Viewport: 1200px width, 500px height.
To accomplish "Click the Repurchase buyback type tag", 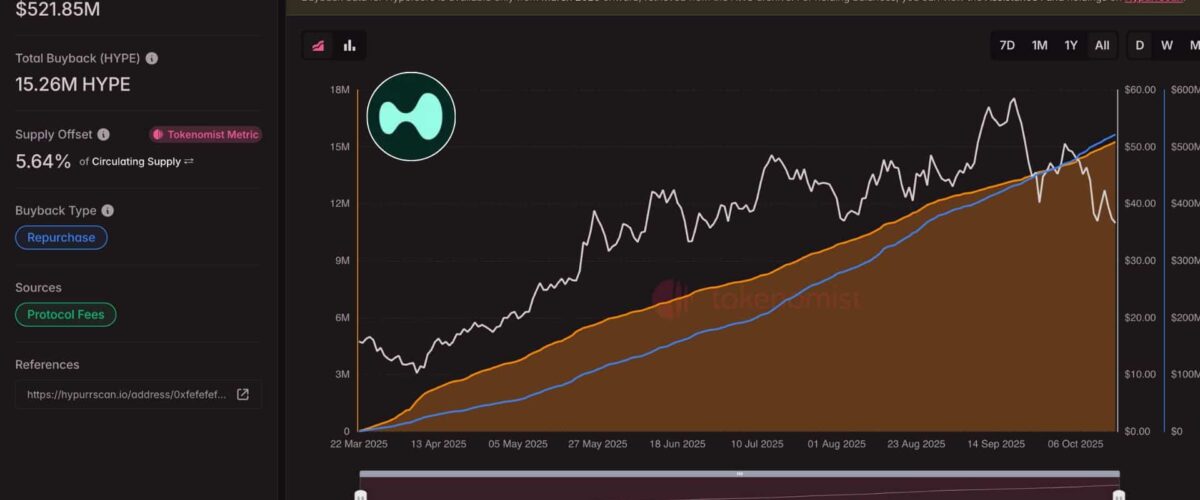I will point(61,237).
